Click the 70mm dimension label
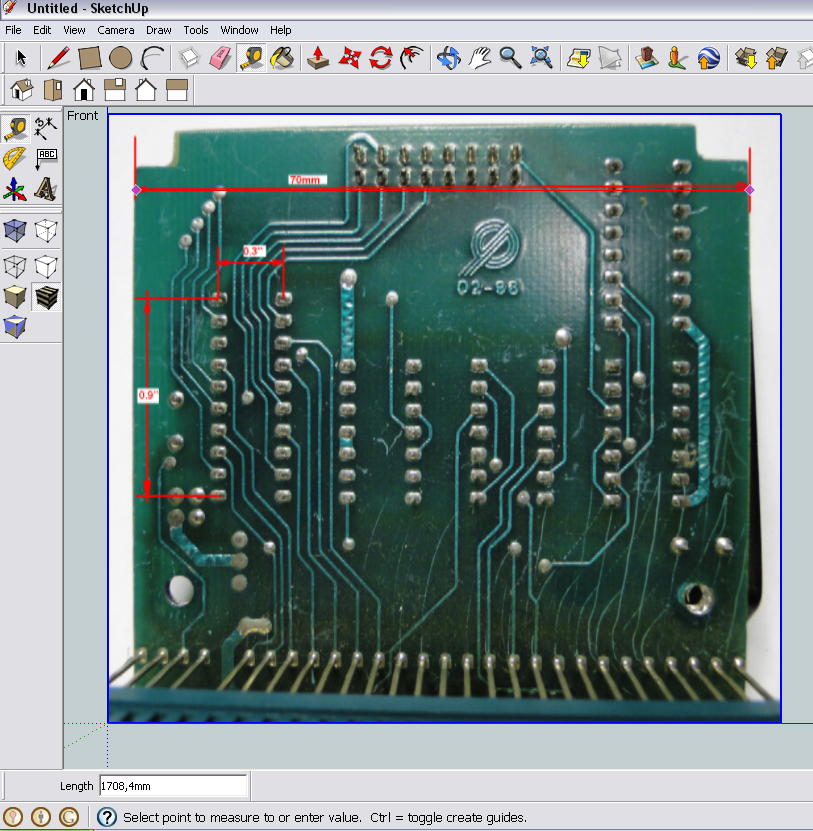Image resolution: width=813 pixels, height=831 pixels. (x=306, y=180)
